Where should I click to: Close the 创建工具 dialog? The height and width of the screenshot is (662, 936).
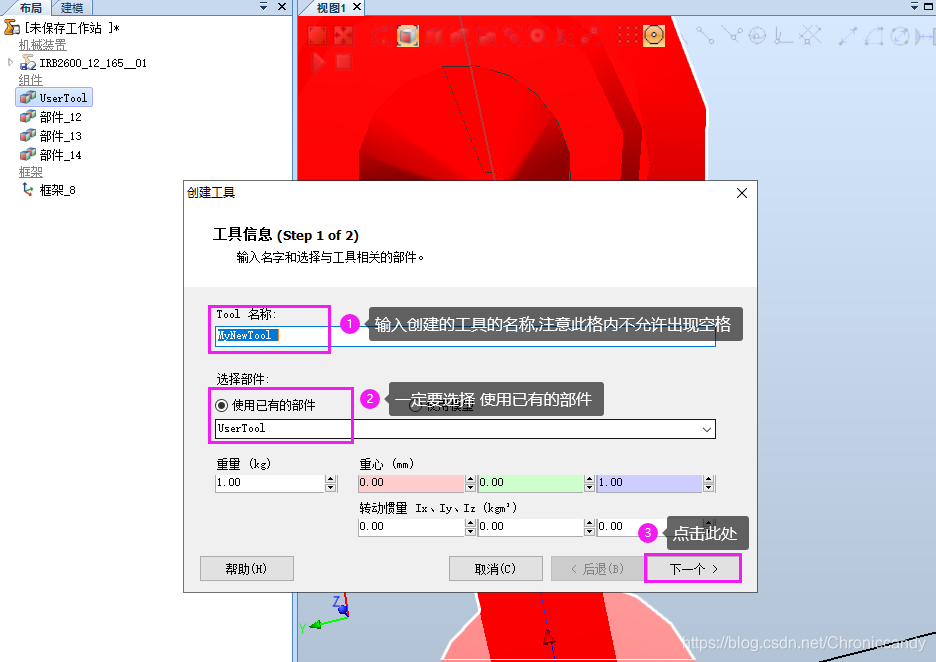[x=741, y=193]
